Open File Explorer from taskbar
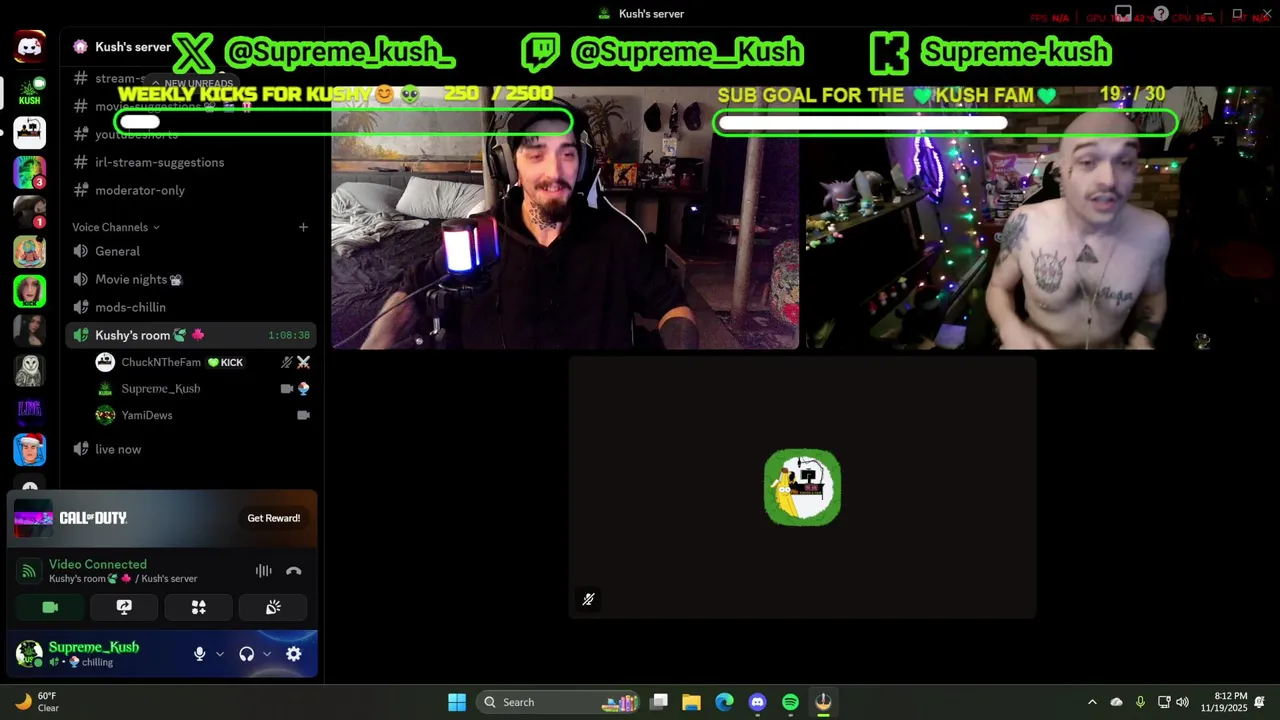This screenshot has height=720, width=1280. tap(691, 702)
